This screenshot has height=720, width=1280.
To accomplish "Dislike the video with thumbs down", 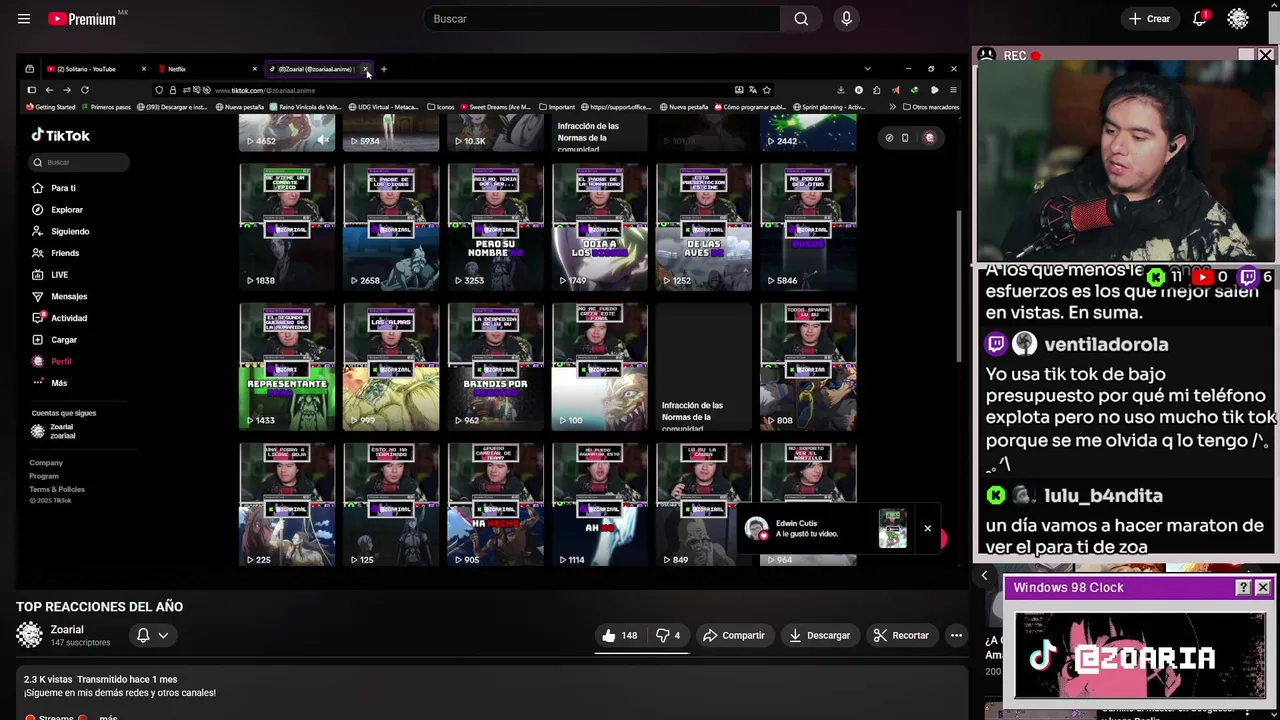I will tap(667, 635).
